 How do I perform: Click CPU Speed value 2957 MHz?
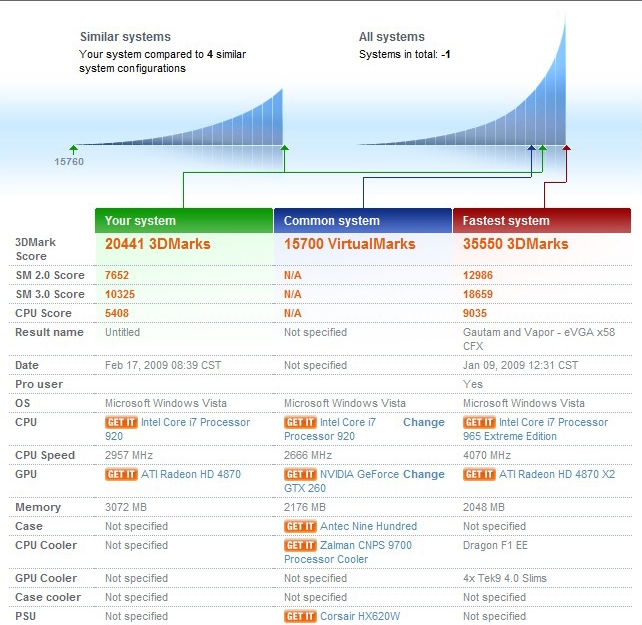129,455
